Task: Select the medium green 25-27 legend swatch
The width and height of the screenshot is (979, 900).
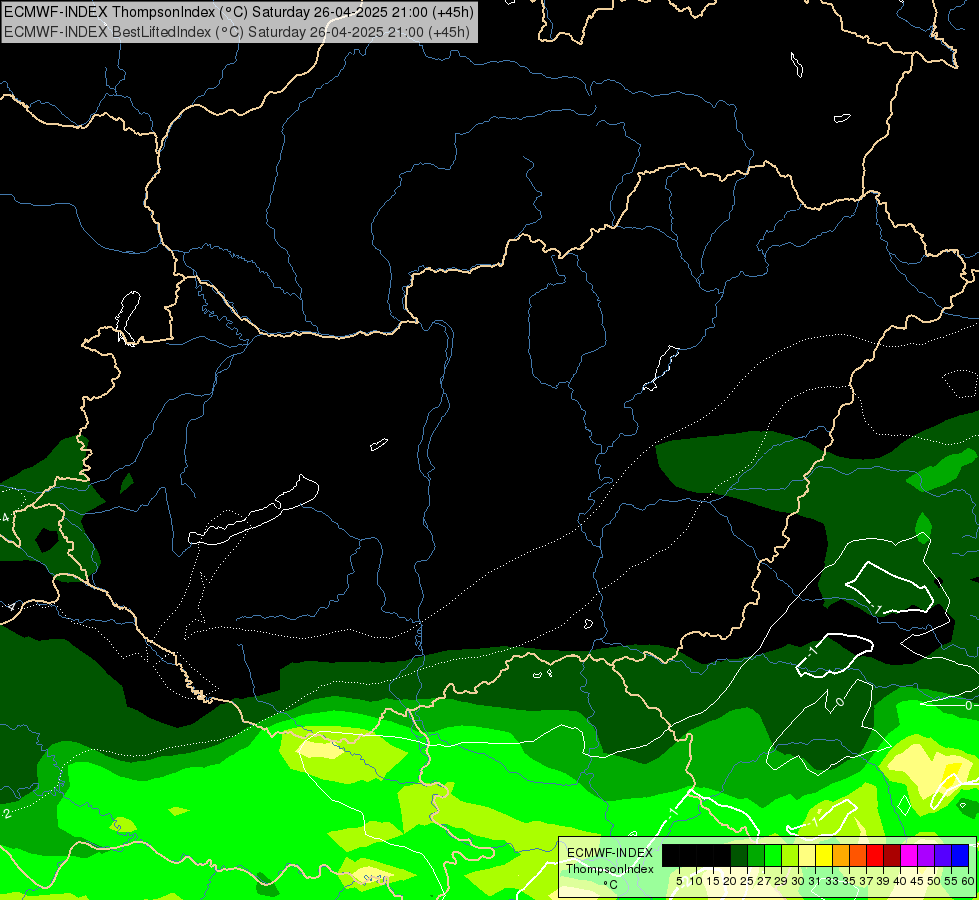Action: 756,856
